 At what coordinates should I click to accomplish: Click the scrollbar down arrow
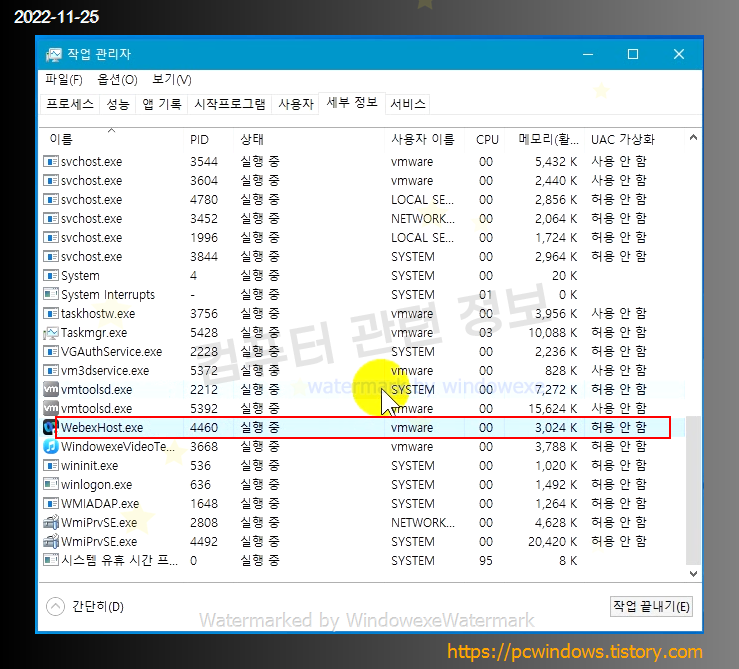click(693, 574)
